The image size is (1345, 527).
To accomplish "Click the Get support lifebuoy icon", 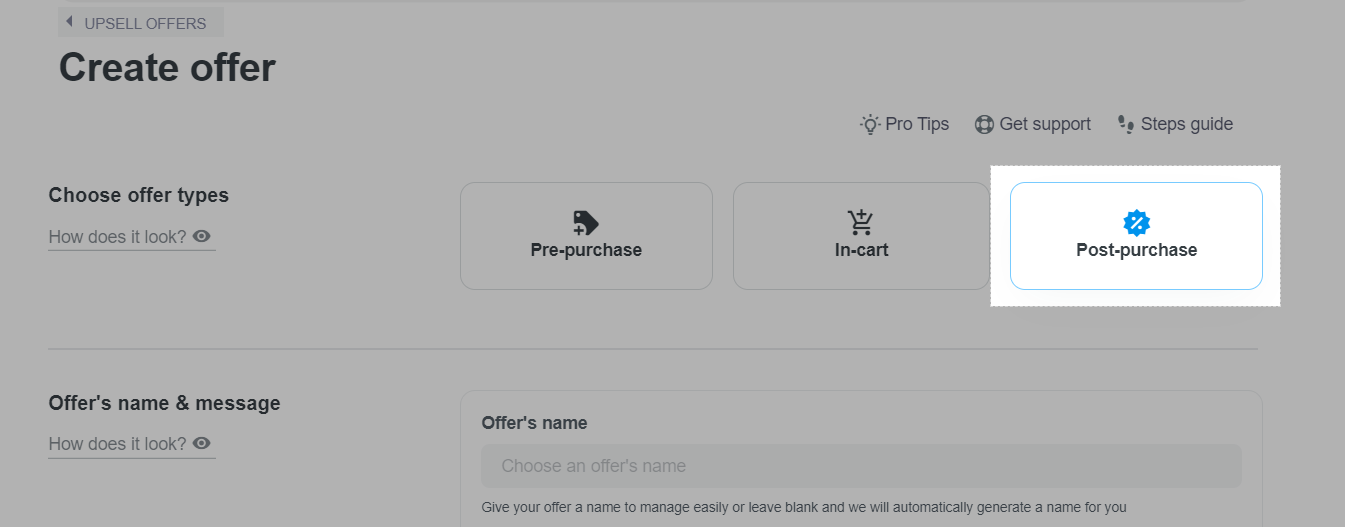I will [x=984, y=124].
